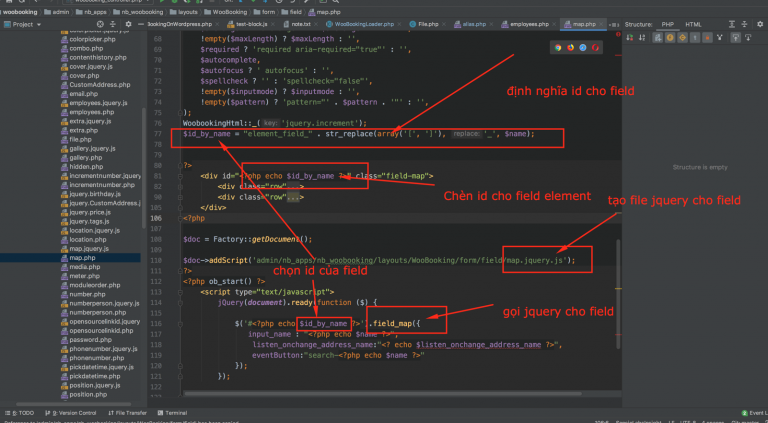Open the TODO tool window
Viewport: 768px width, 423px height.
22,412
